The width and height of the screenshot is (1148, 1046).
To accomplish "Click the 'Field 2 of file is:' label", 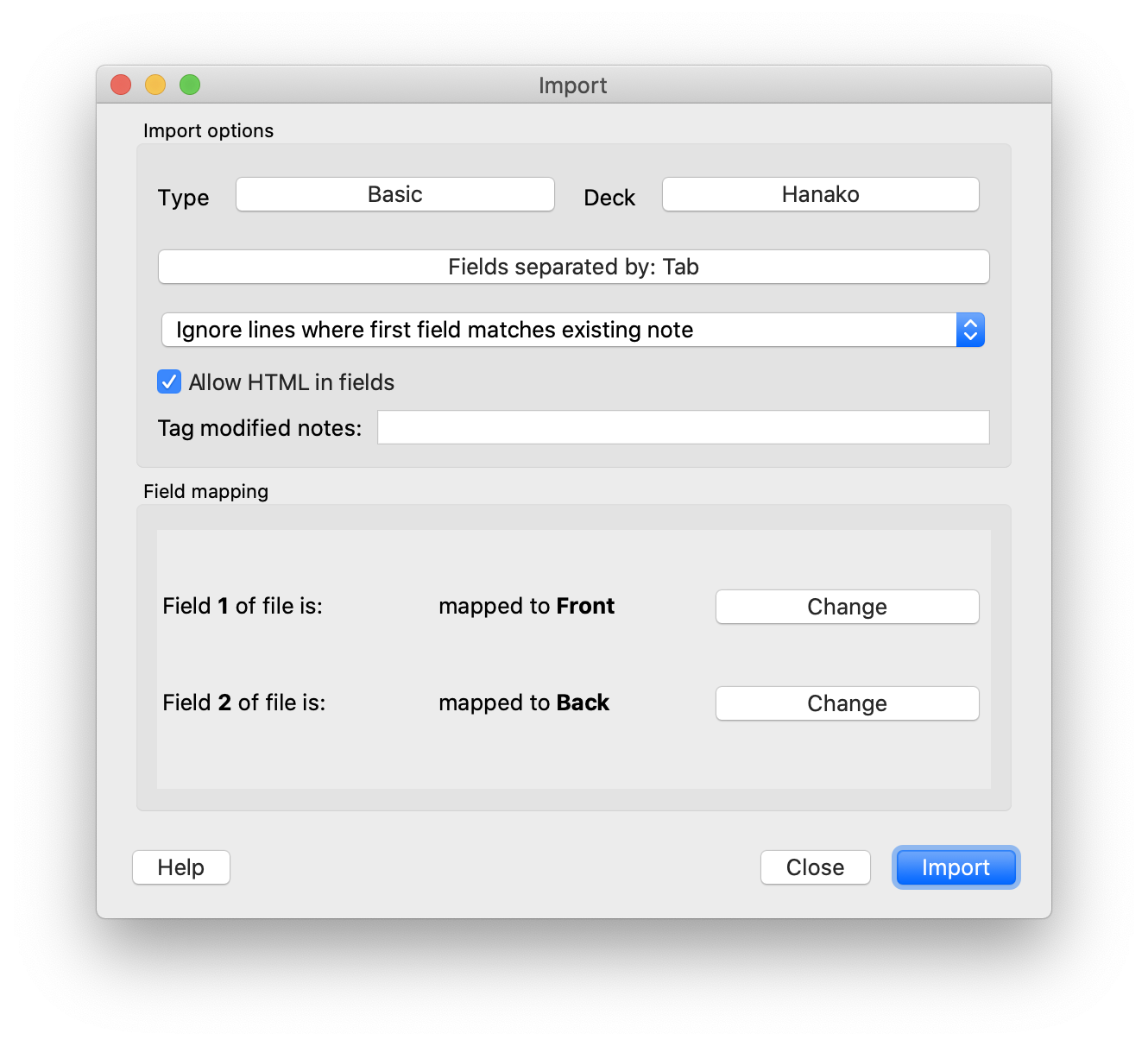I will [244, 703].
